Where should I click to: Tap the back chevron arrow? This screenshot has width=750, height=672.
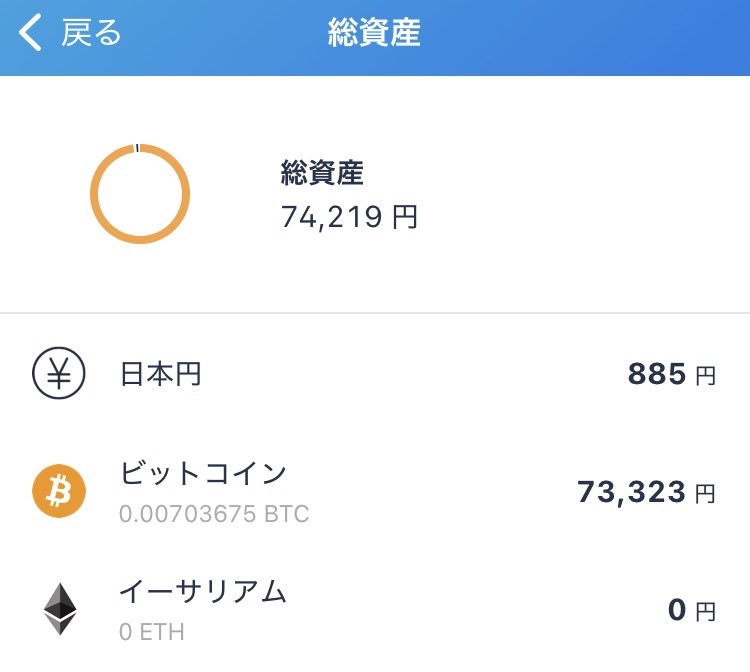[31, 33]
